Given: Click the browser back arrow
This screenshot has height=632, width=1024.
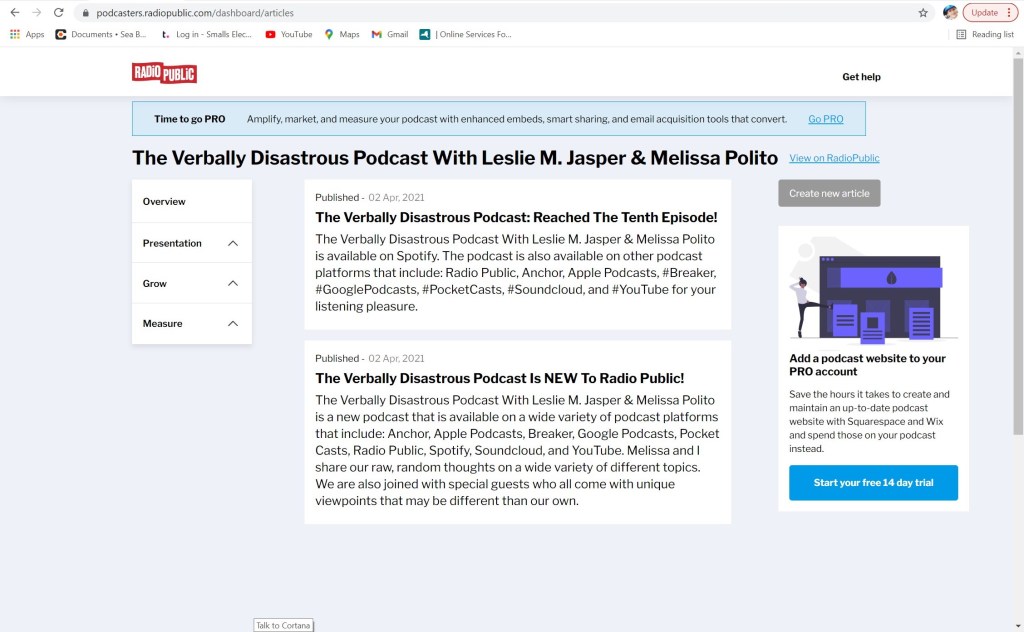Looking at the screenshot, I should coord(14,13).
